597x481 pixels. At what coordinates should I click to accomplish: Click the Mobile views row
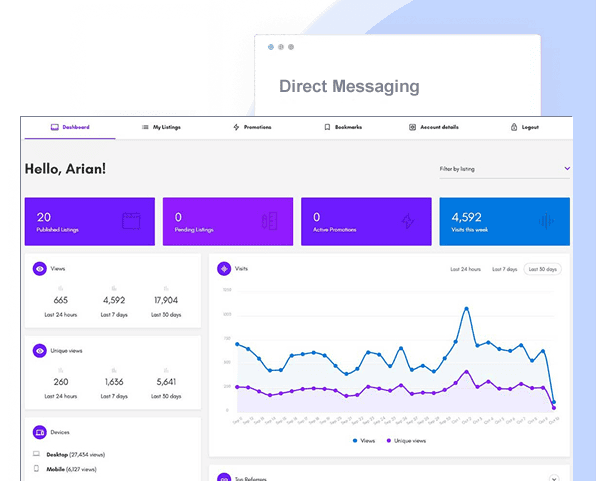65,469
